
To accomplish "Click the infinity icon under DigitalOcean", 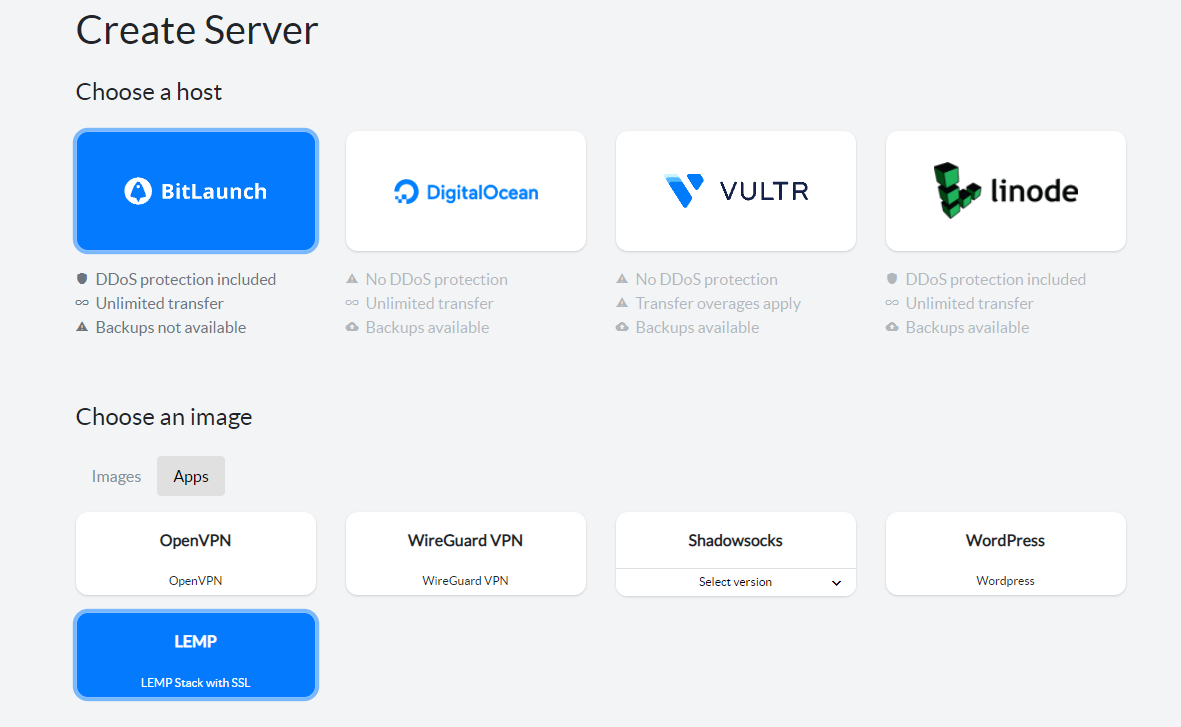I will (352, 303).
